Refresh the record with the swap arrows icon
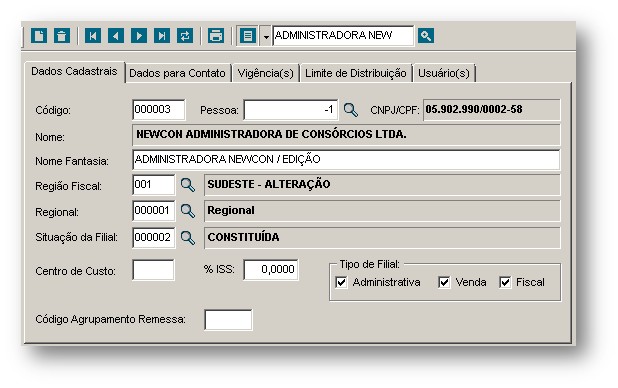This screenshot has height=388, width=618. (185, 36)
